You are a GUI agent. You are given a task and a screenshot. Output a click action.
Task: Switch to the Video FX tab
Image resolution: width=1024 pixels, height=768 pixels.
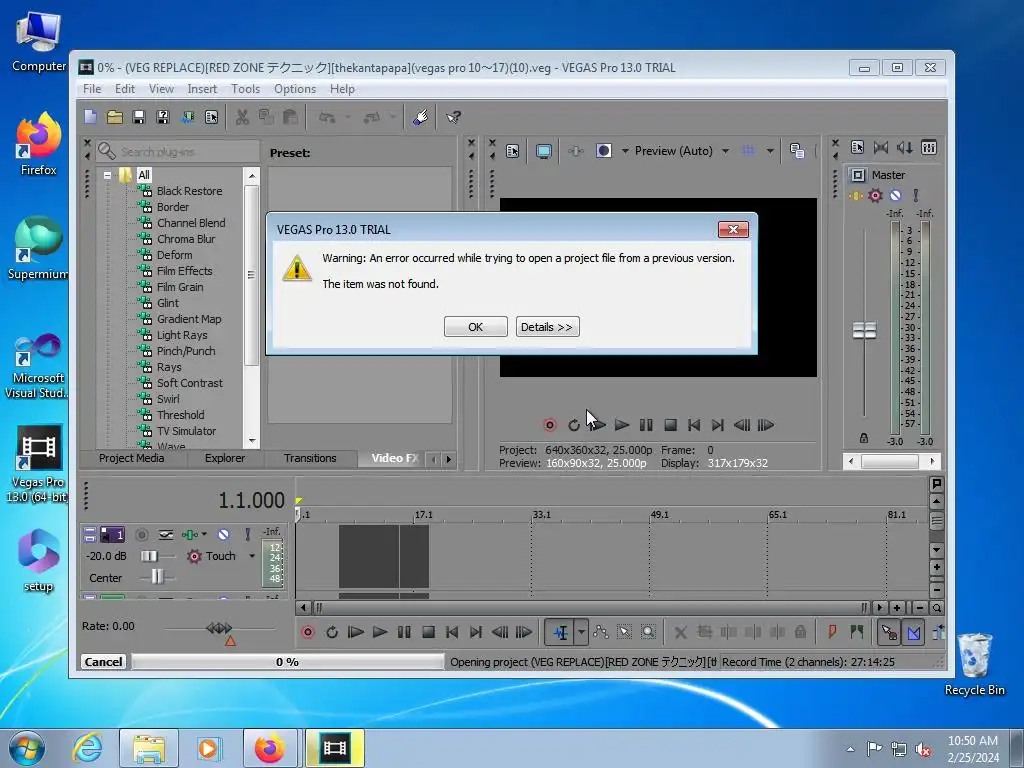coord(394,458)
